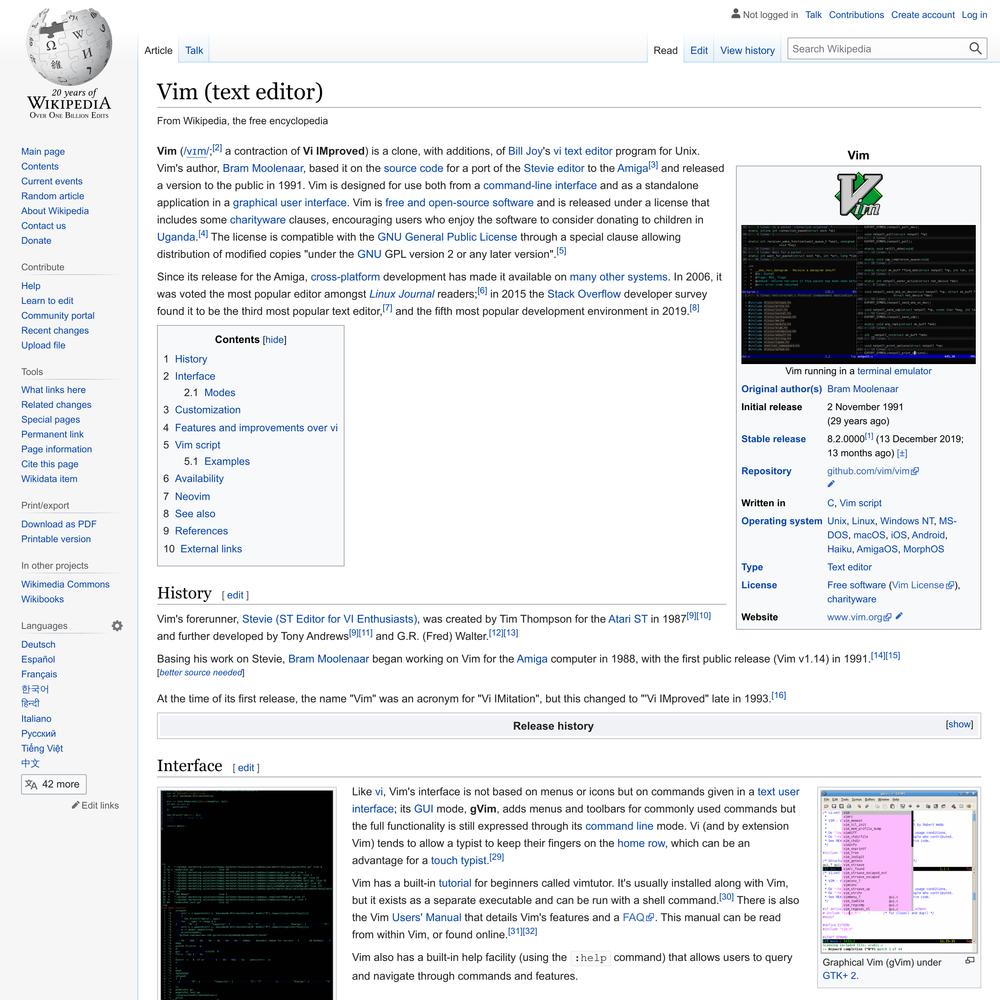Open Wikimedia Commons project link
This screenshot has height=1000, width=1000.
tap(65, 584)
